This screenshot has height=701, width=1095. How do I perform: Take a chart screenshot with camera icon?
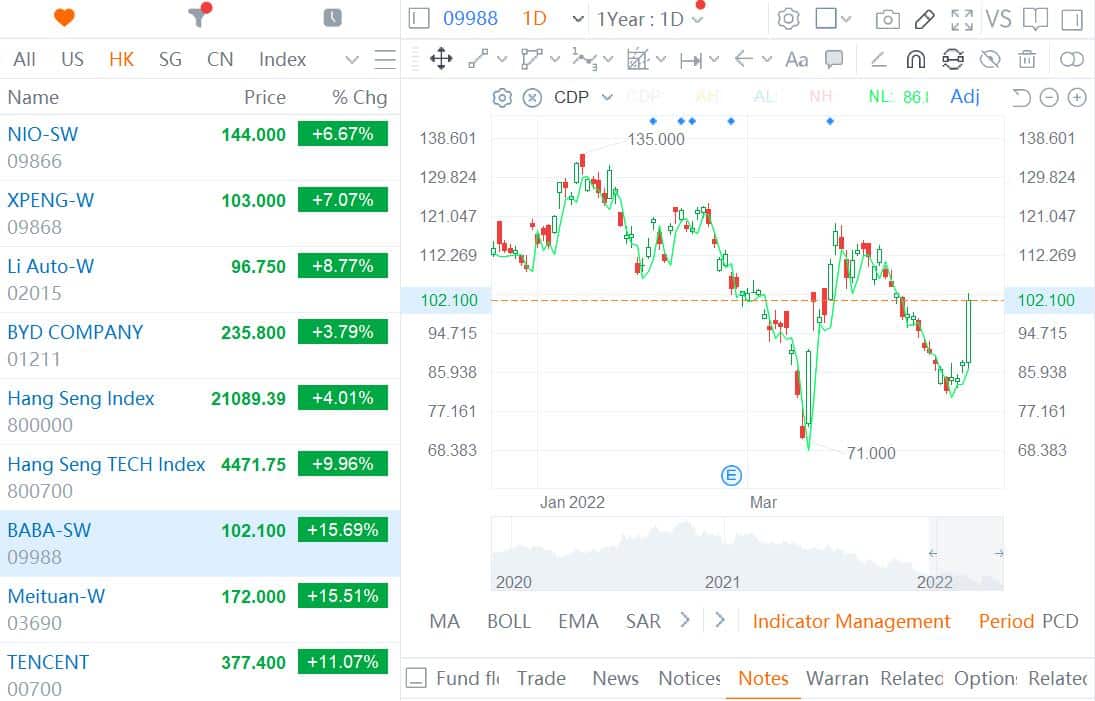point(886,19)
